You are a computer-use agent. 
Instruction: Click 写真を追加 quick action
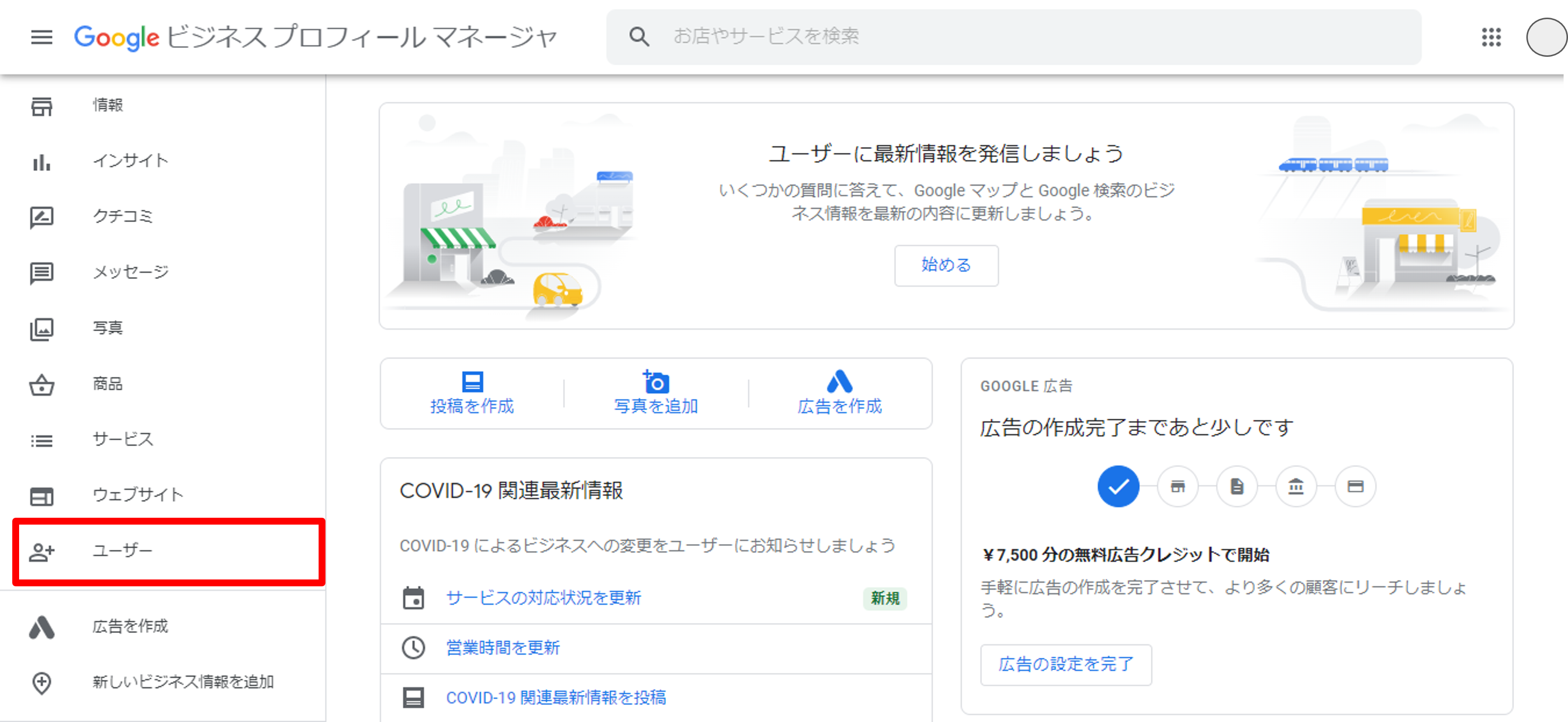(x=656, y=393)
